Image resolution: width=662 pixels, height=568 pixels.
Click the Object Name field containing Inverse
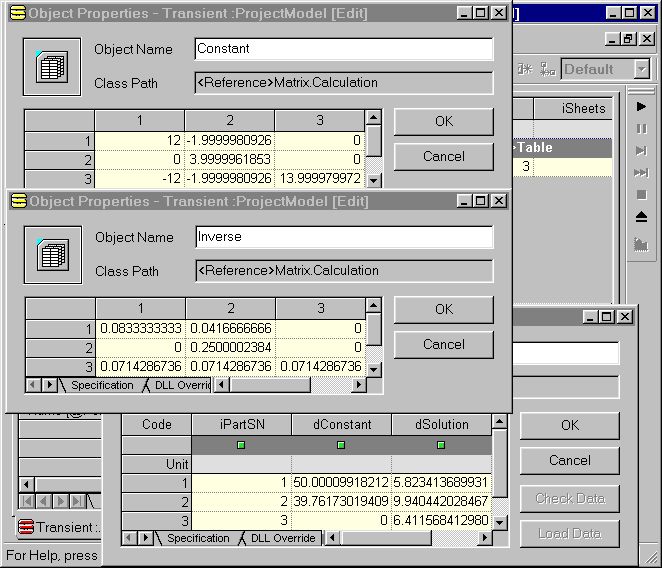tap(343, 237)
